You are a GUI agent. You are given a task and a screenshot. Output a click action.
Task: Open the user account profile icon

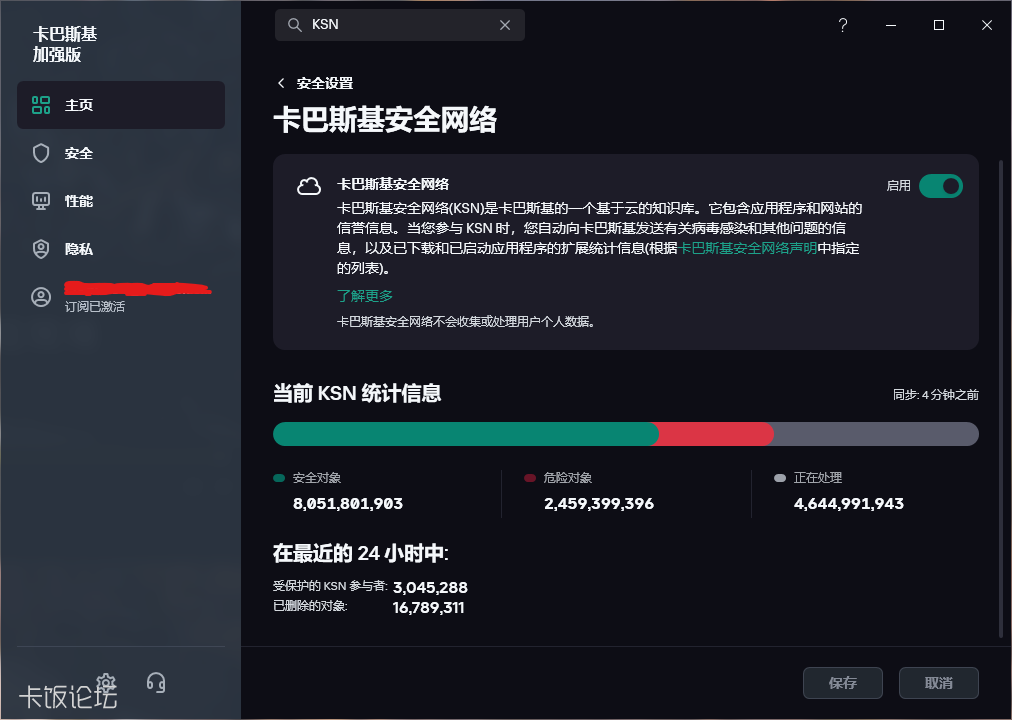coord(41,297)
